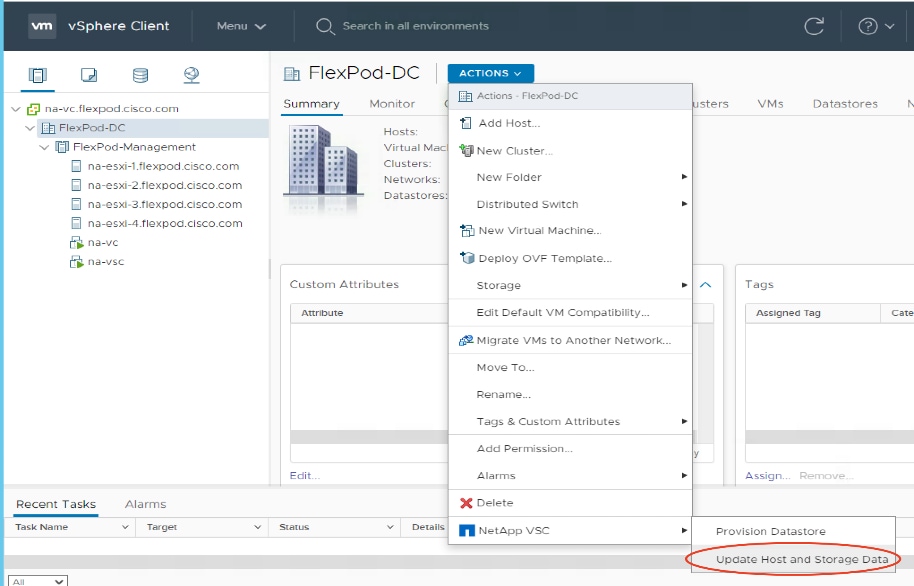Switch to the bottom Alarms tab
The height and width of the screenshot is (586, 914).
pyautogui.click(x=145, y=504)
